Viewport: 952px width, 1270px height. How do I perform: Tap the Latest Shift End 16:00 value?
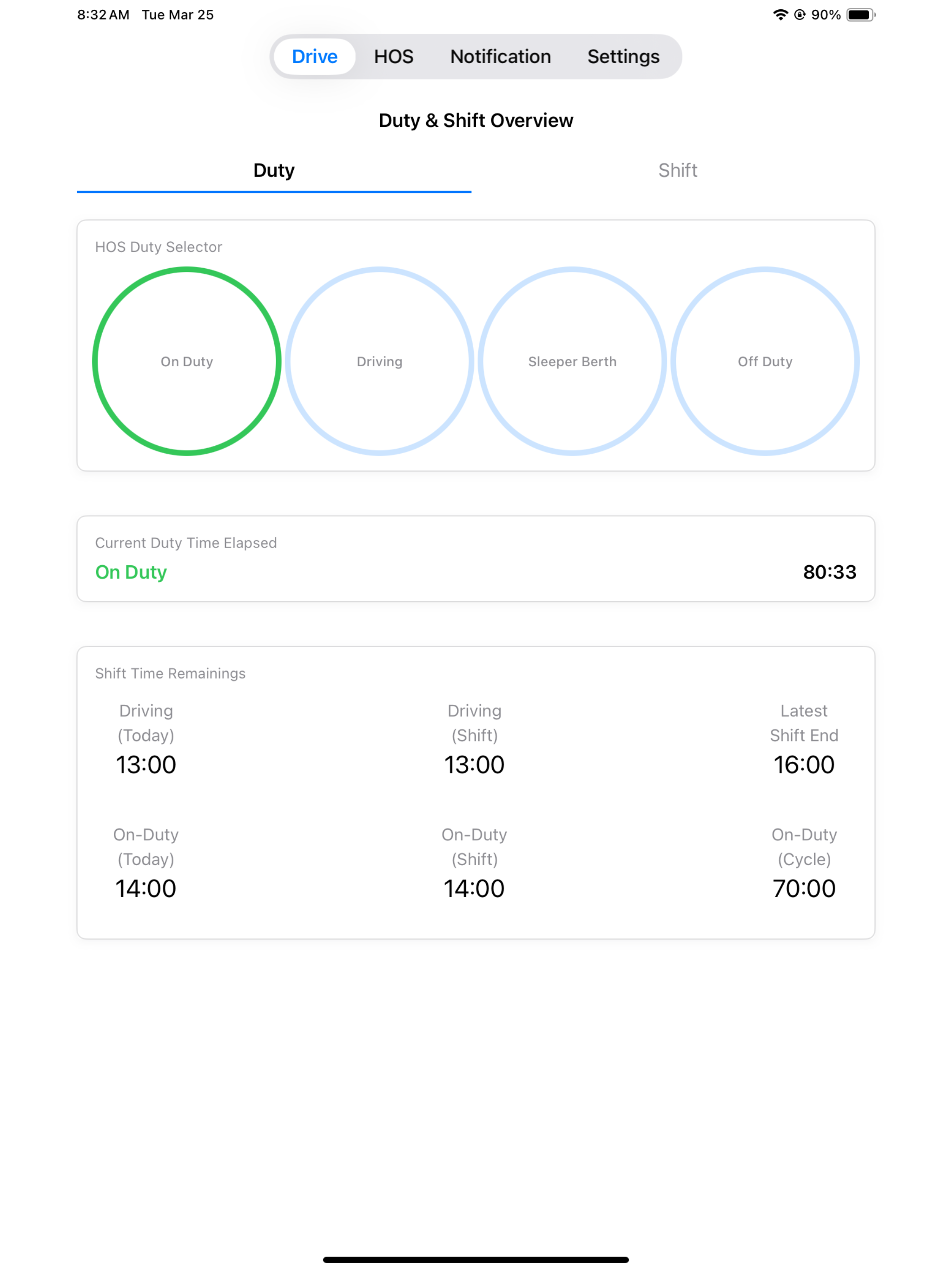click(804, 764)
